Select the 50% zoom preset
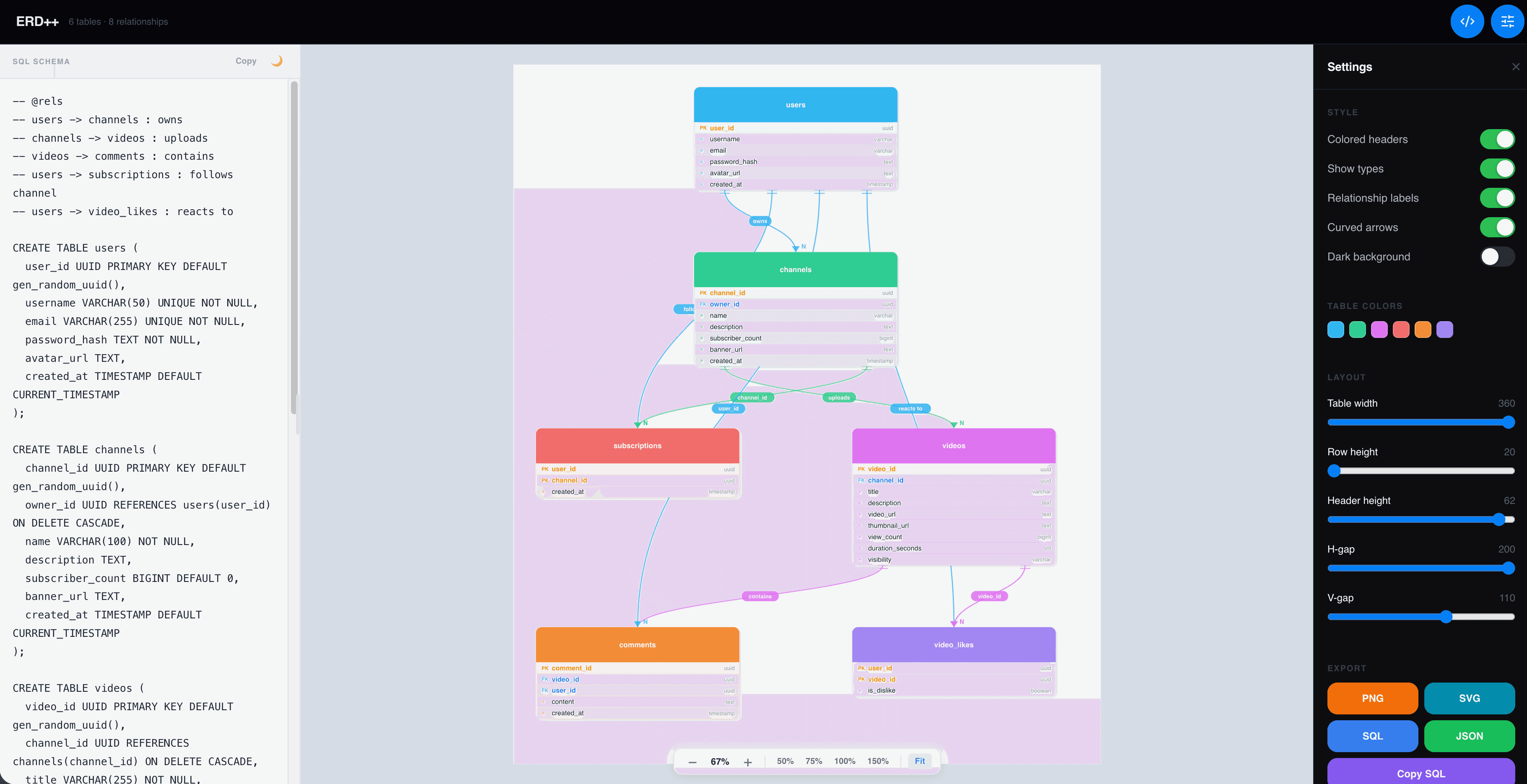Viewport: 1527px width, 784px height. click(785, 761)
